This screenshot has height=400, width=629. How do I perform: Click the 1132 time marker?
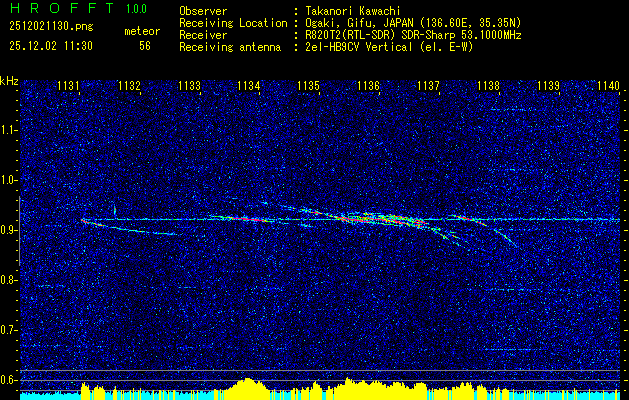(130, 85)
